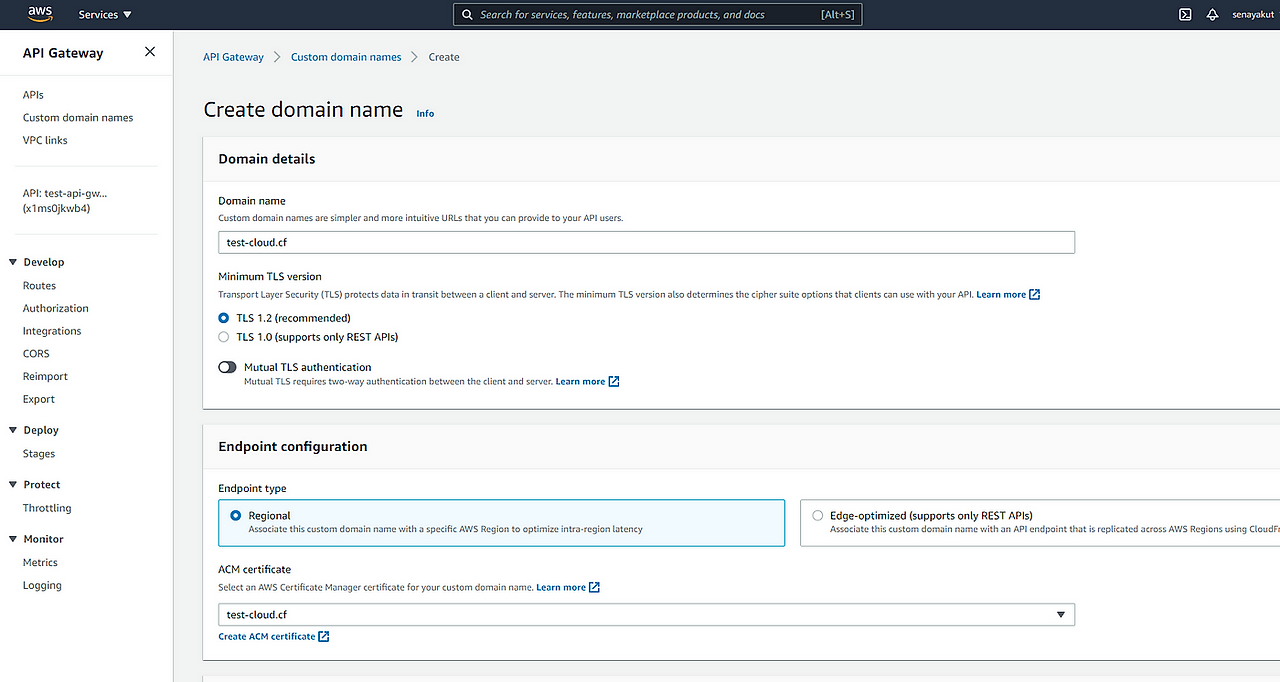Open the Learn more link for Mutual TLS
The width and height of the screenshot is (1280, 682).
click(580, 381)
